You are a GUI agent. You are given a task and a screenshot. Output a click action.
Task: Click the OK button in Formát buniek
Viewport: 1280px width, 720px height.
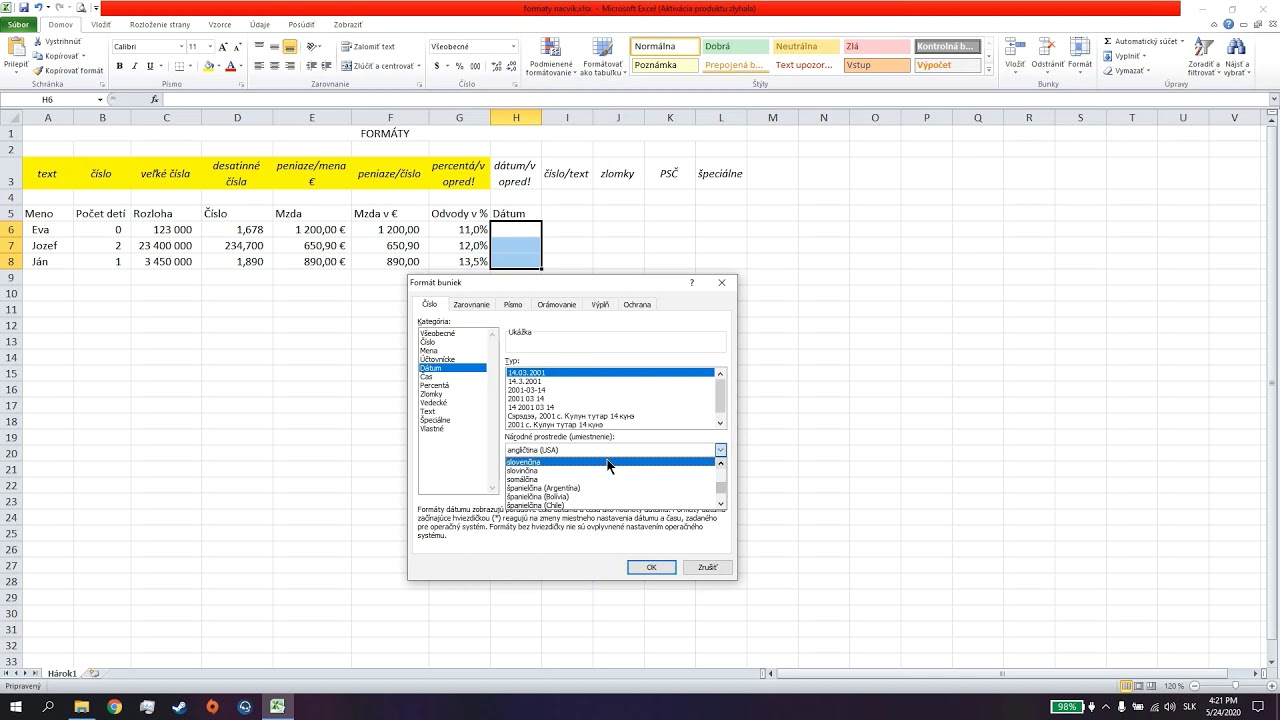(x=651, y=567)
